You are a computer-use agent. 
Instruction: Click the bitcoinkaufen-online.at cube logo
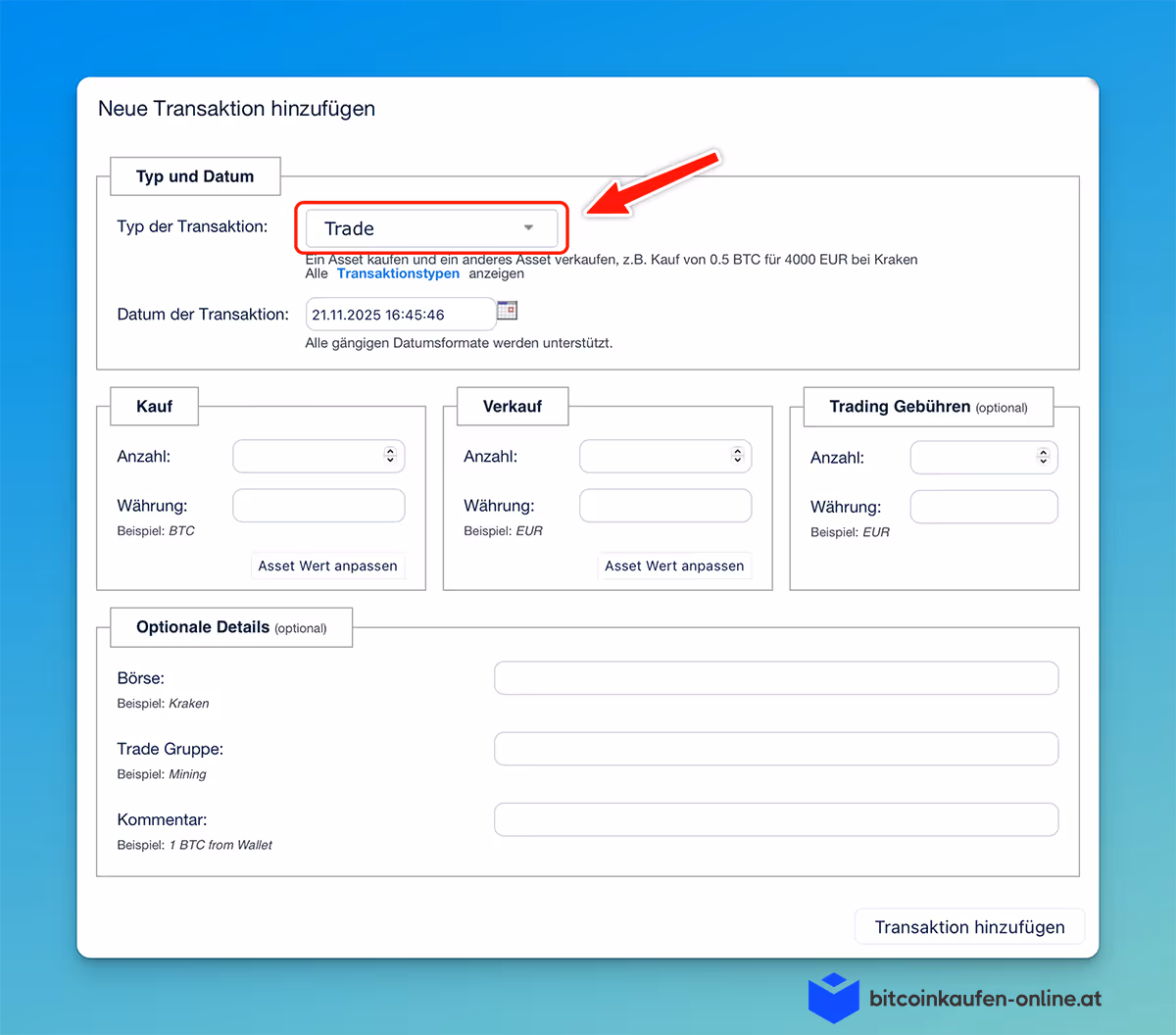(x=832, y=997)
